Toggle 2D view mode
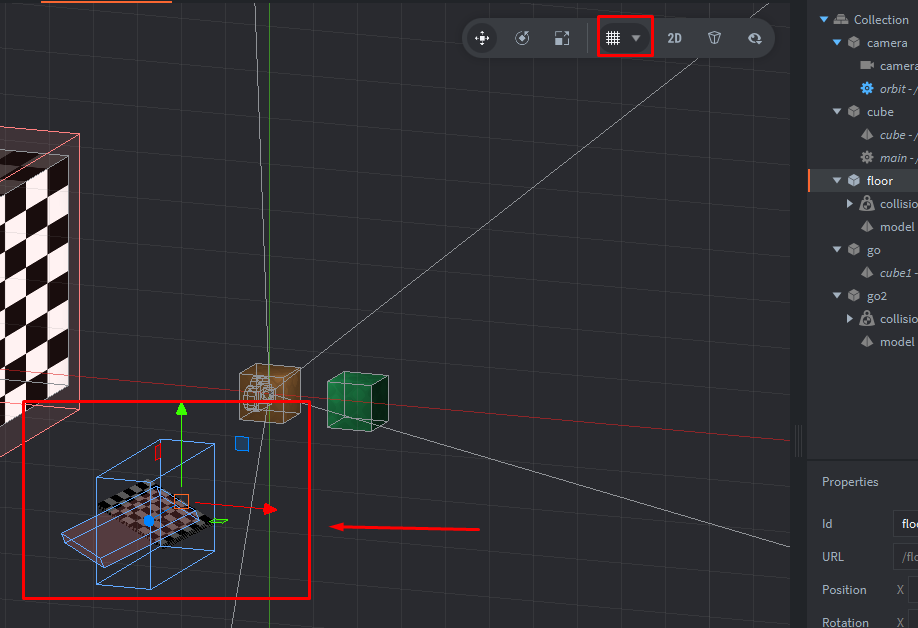The height and width of the screenshot is (628, 918). pos(674,38)
